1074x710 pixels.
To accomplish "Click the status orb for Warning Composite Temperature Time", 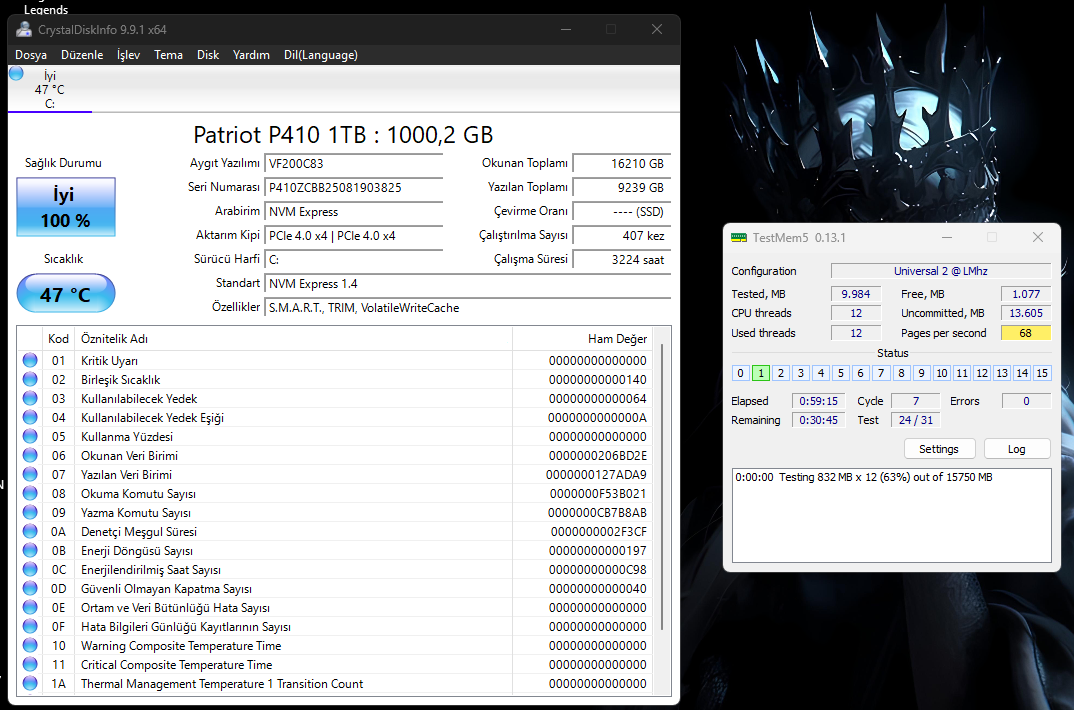I will pos(30,645).
